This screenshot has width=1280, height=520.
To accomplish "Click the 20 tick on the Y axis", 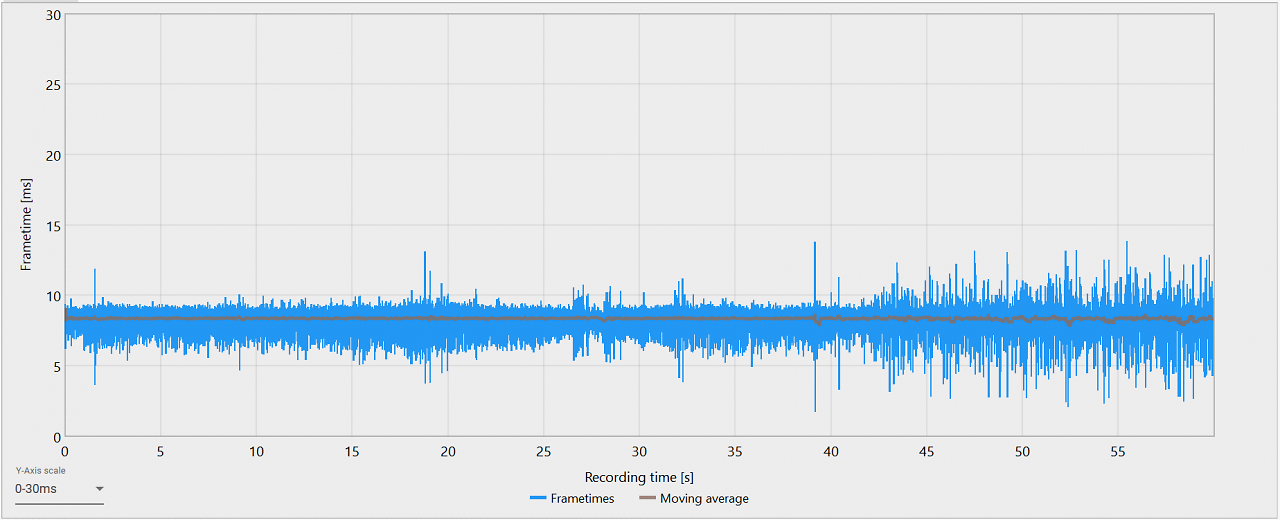I will (54, 155).
